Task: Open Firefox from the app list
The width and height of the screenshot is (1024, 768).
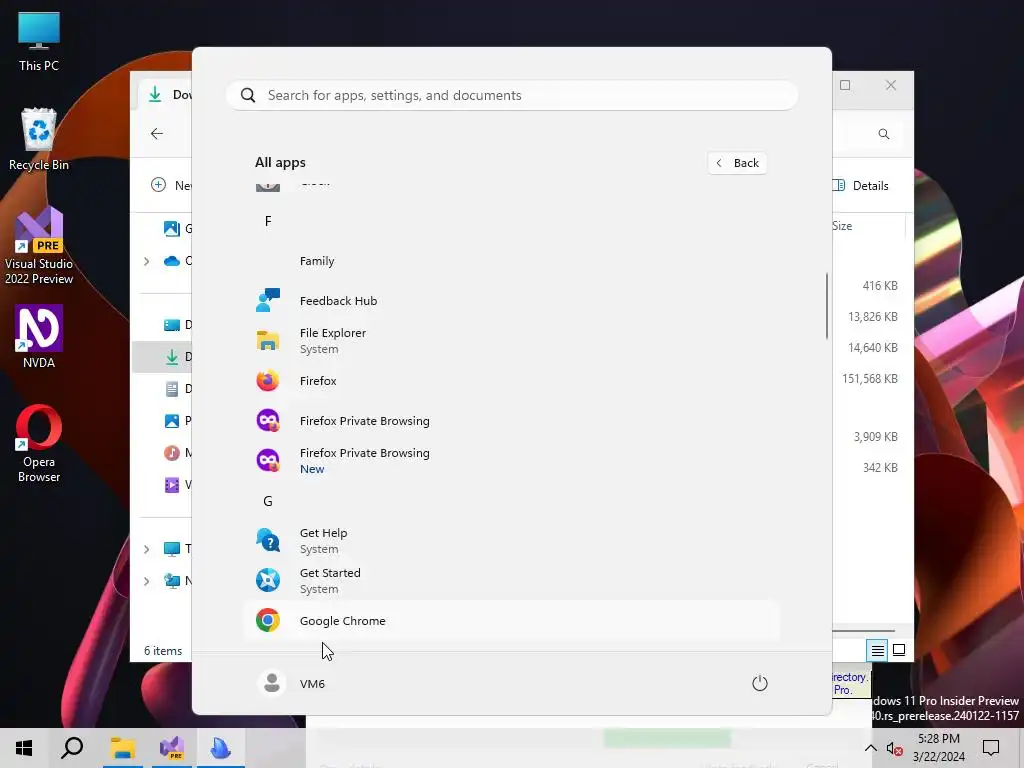Action: pyautogui.click(x=511, y=381)
